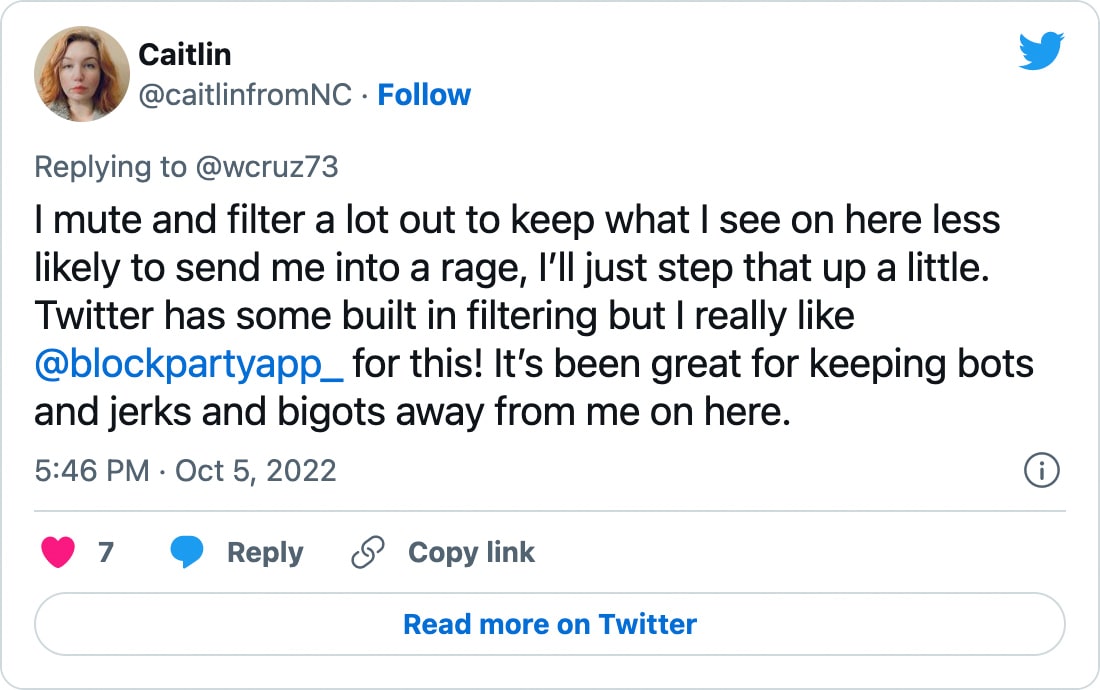The height and width of the screenshot is (690, 1100).
Task: Click the chain link icon
Action: [x=368, y=553]
